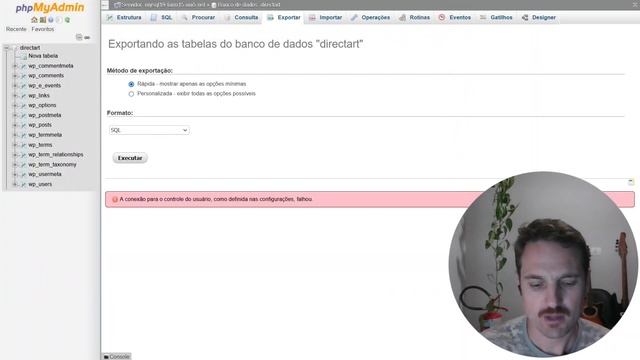The image size is (640, 360).
Task: Open the SQL format dropdown
Action: click(x=149, y=130)
